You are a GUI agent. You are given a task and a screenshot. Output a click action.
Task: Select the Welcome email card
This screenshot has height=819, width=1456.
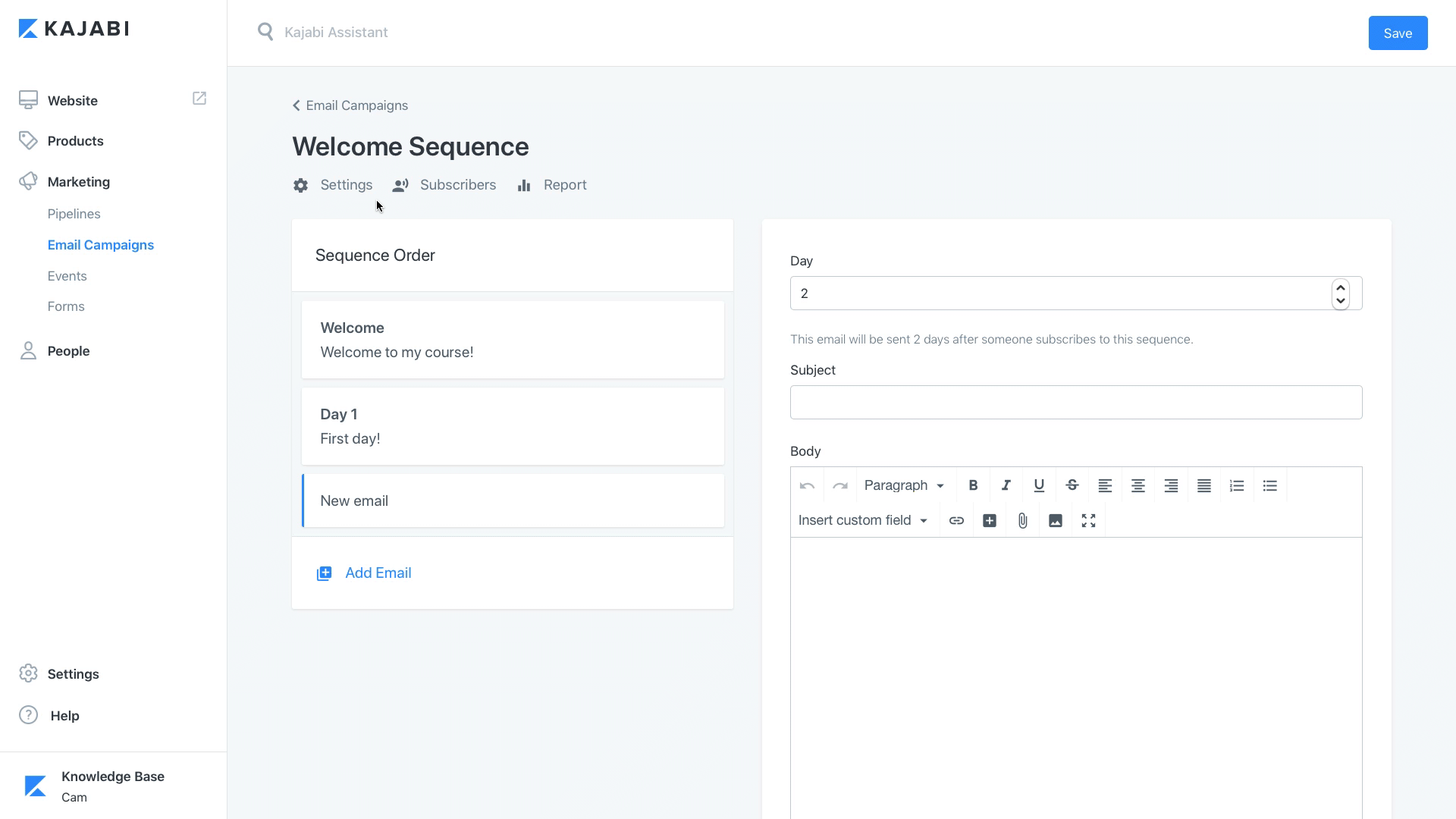(x=513, y=340)
